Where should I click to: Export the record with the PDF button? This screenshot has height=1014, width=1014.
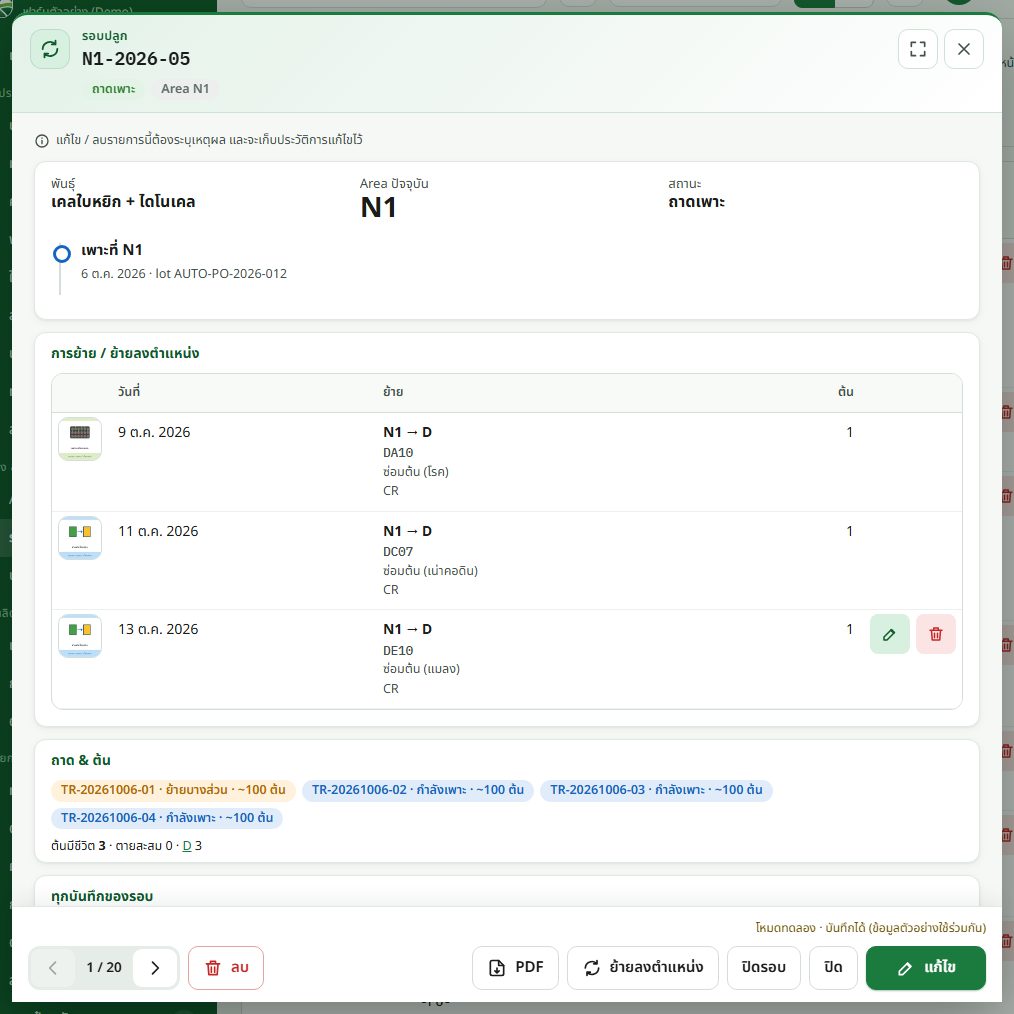pyautogui.click(x=515, y=967)
